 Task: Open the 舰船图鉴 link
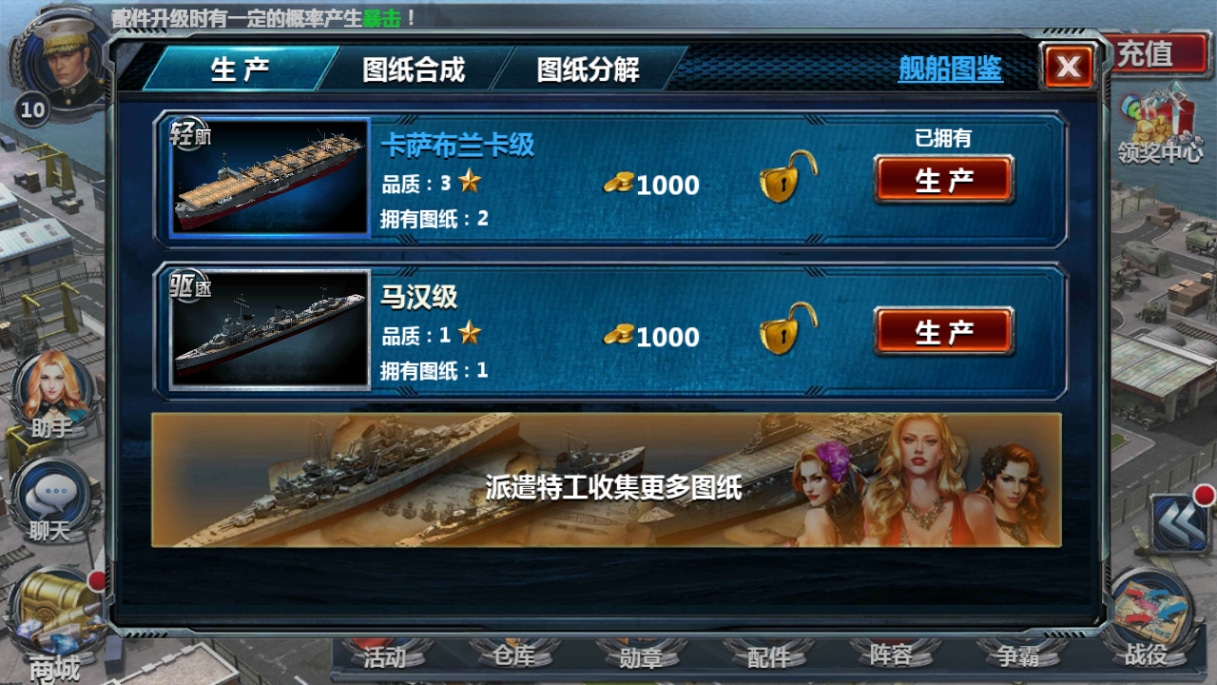950,68
